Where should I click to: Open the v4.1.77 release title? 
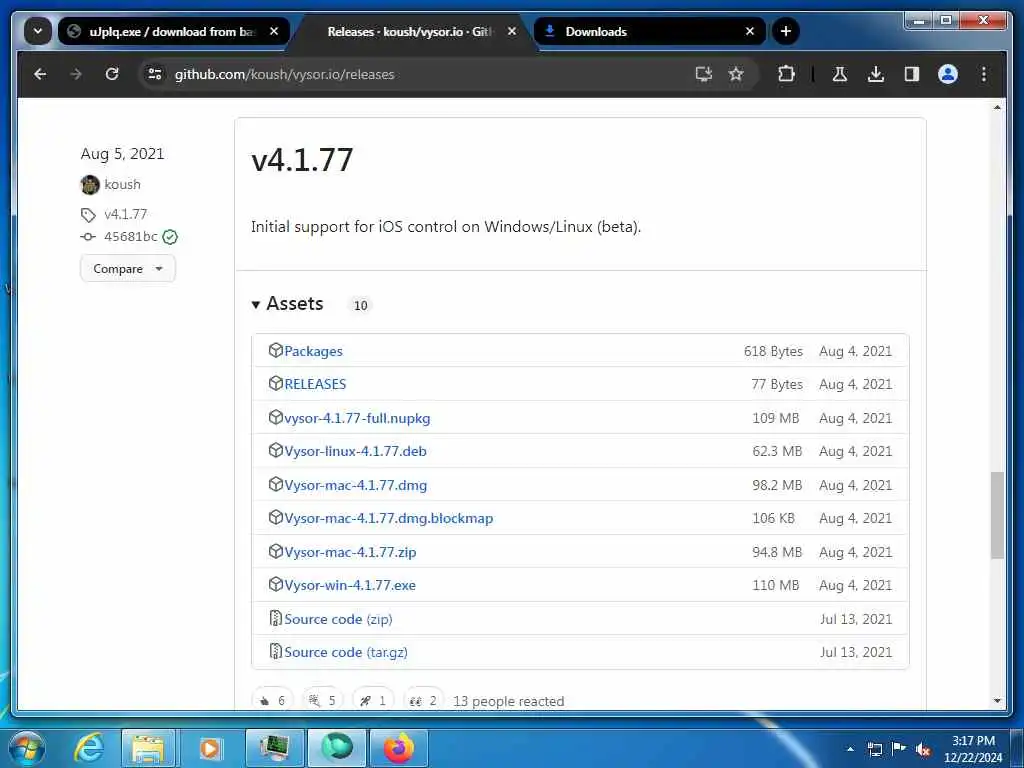click(x=302, y=159)
